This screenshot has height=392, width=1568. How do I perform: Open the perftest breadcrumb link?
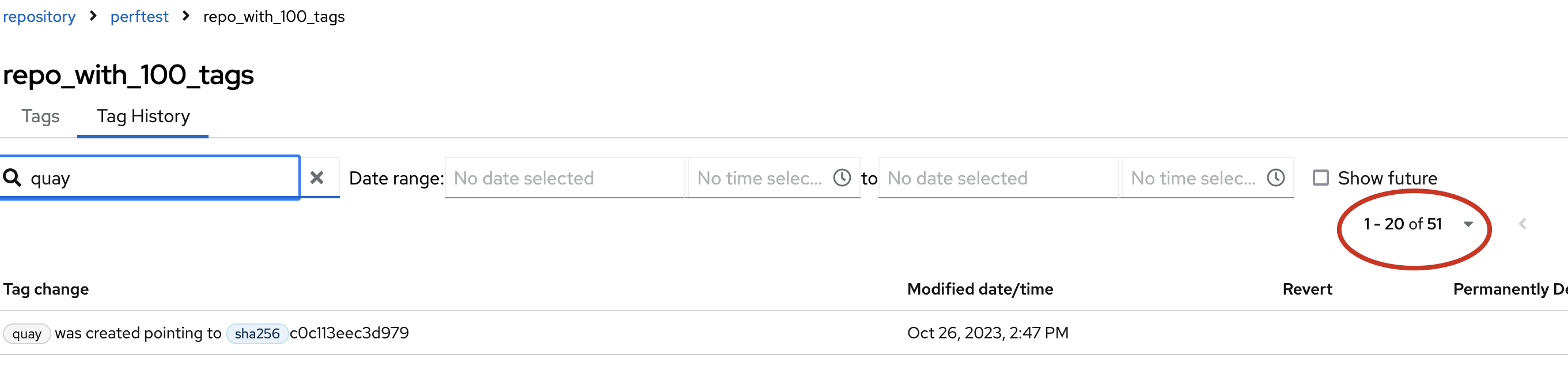(x=139, y=17)
